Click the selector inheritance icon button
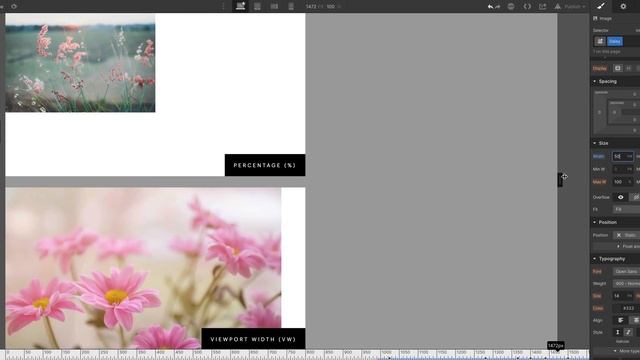The width and height of the screenshot is (640, 360). tap(600, 41)
